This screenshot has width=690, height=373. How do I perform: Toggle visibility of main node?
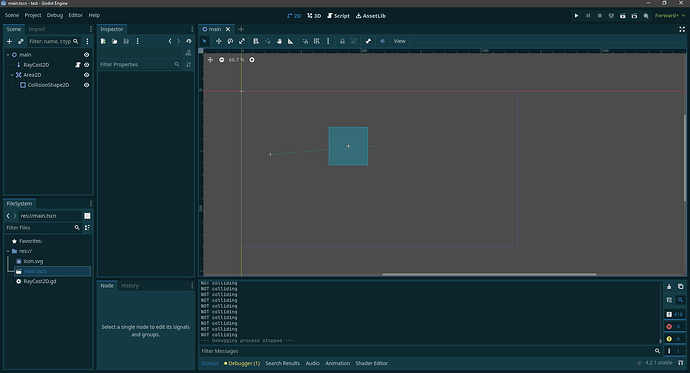(x=87, y=55)
